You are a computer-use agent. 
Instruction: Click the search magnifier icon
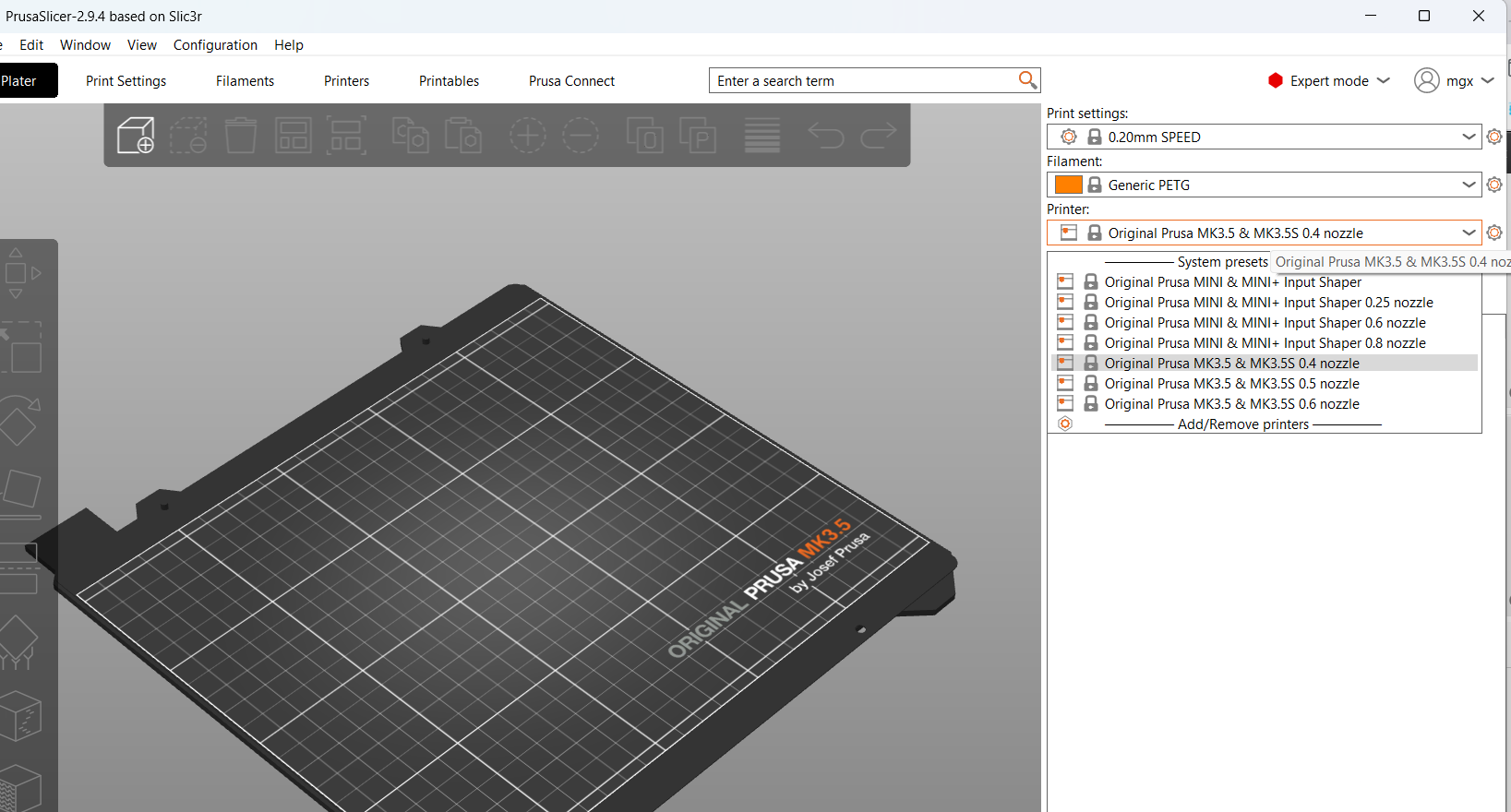click(1027, 80)
